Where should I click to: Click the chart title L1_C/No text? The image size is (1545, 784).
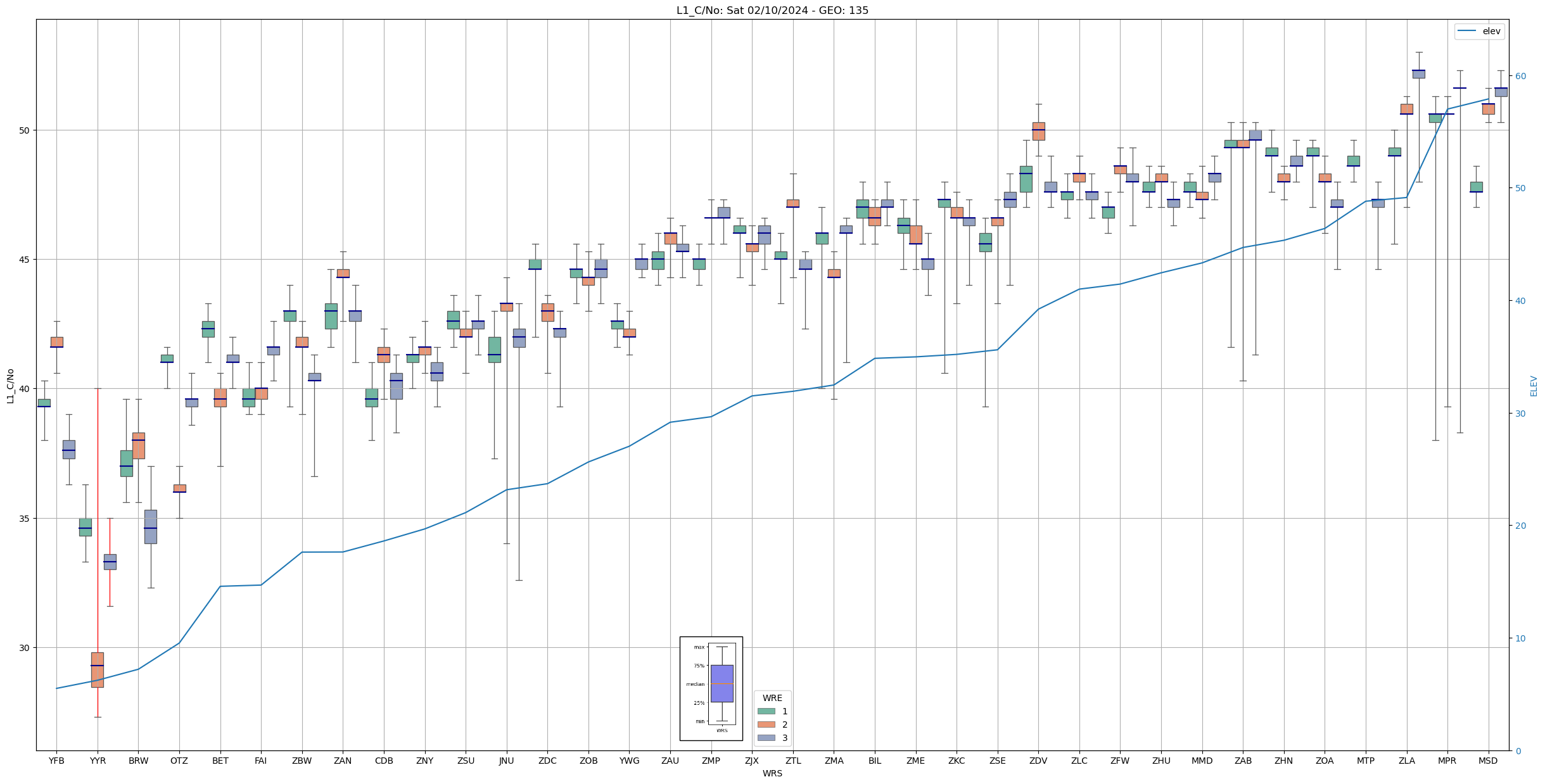click(x=772, y=10)
